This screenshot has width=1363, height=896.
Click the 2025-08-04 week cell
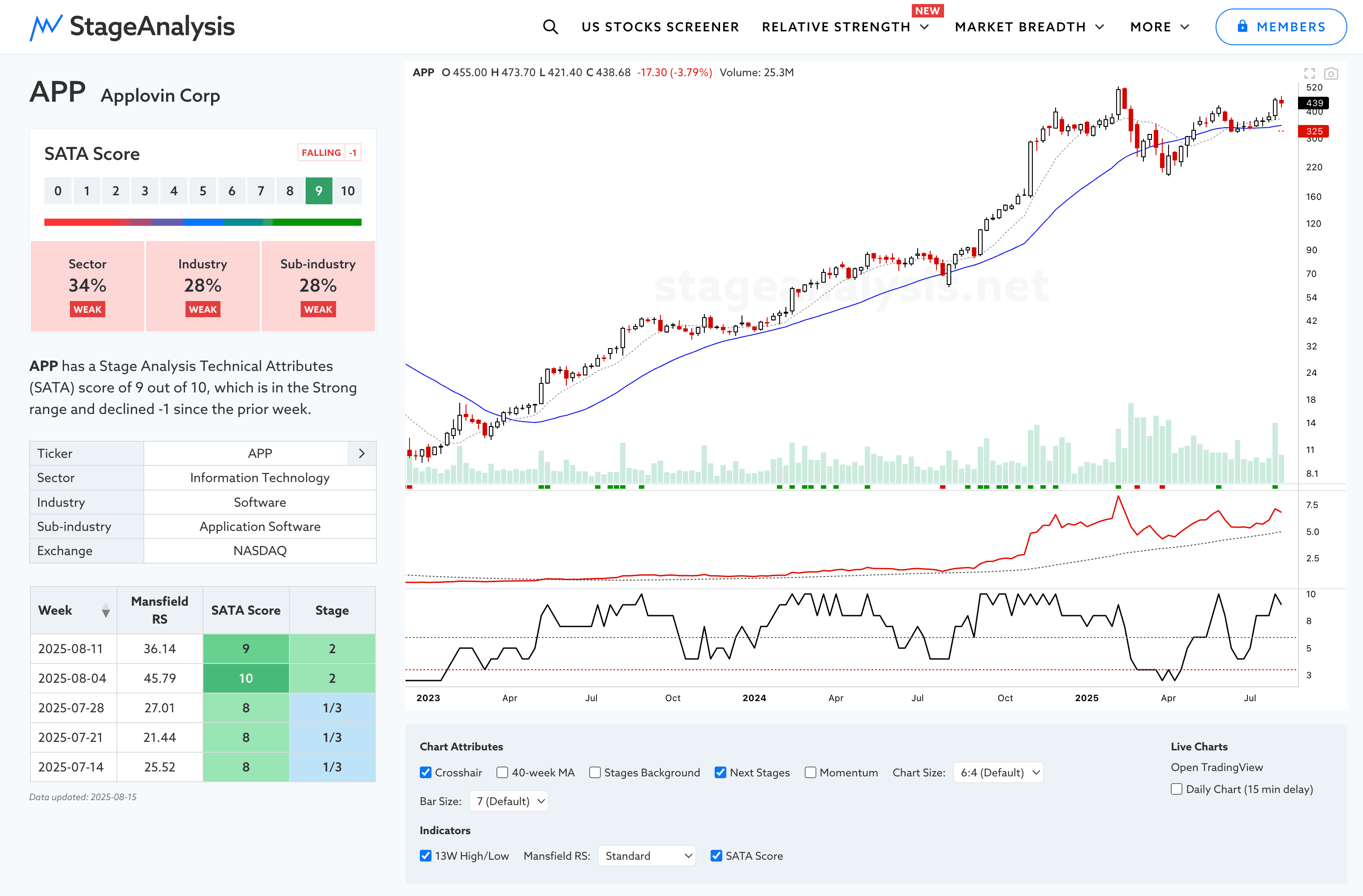(x=73, y=678)
